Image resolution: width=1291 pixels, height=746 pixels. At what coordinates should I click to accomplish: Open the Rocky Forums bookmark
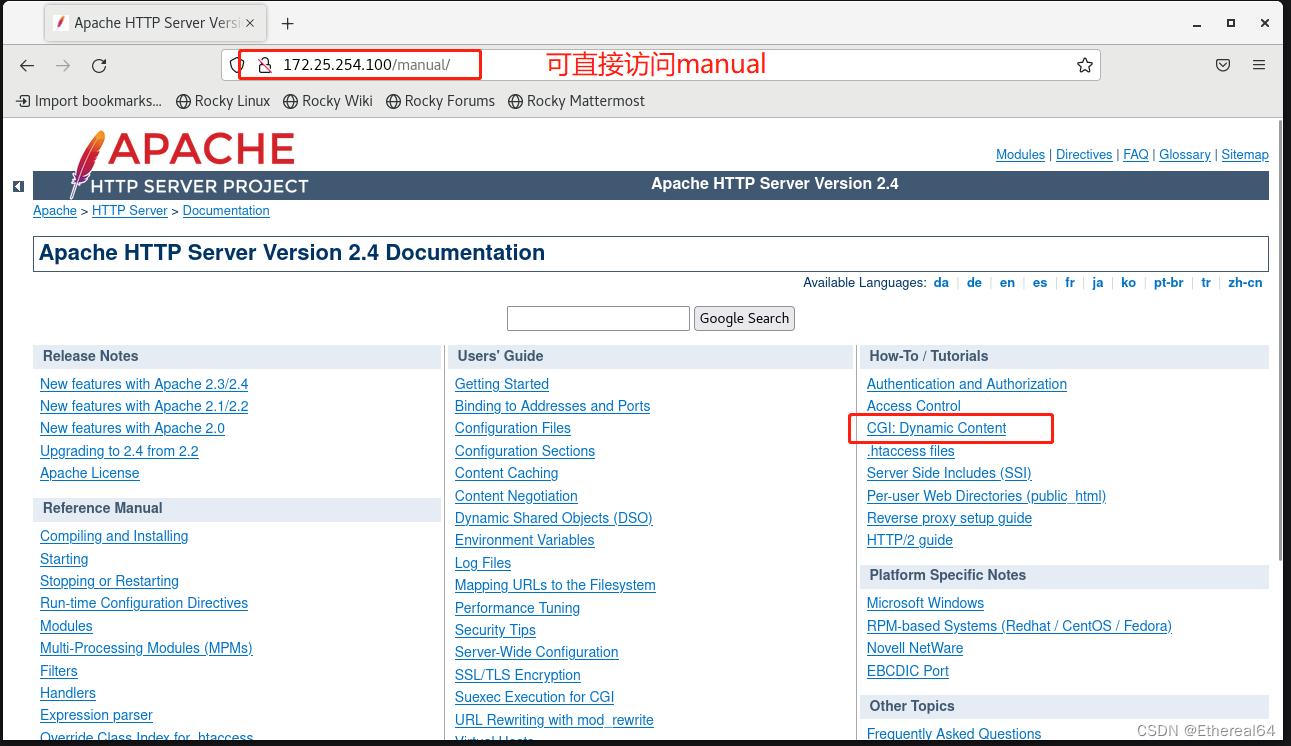click(440, 101)
